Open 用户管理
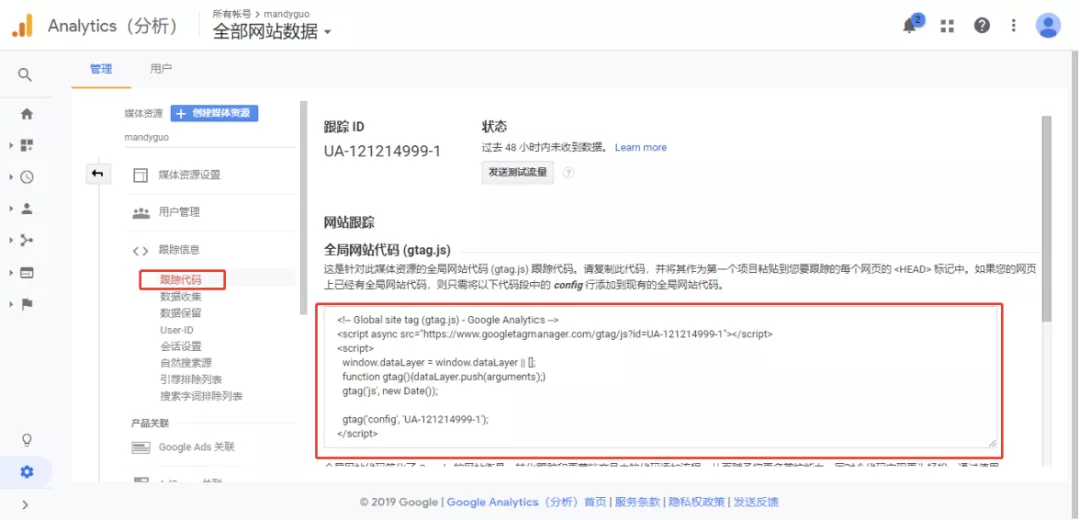Screen dimensions: 1080x520 click(x=179, y=212)
